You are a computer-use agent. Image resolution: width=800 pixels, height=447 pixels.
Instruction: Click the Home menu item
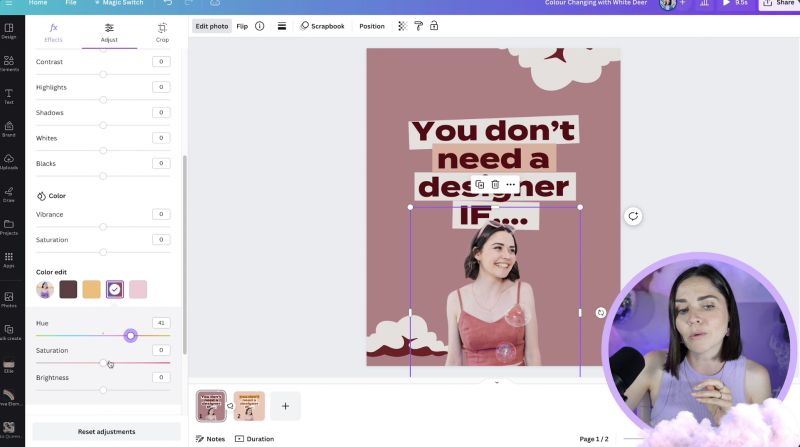click(38, 3)
